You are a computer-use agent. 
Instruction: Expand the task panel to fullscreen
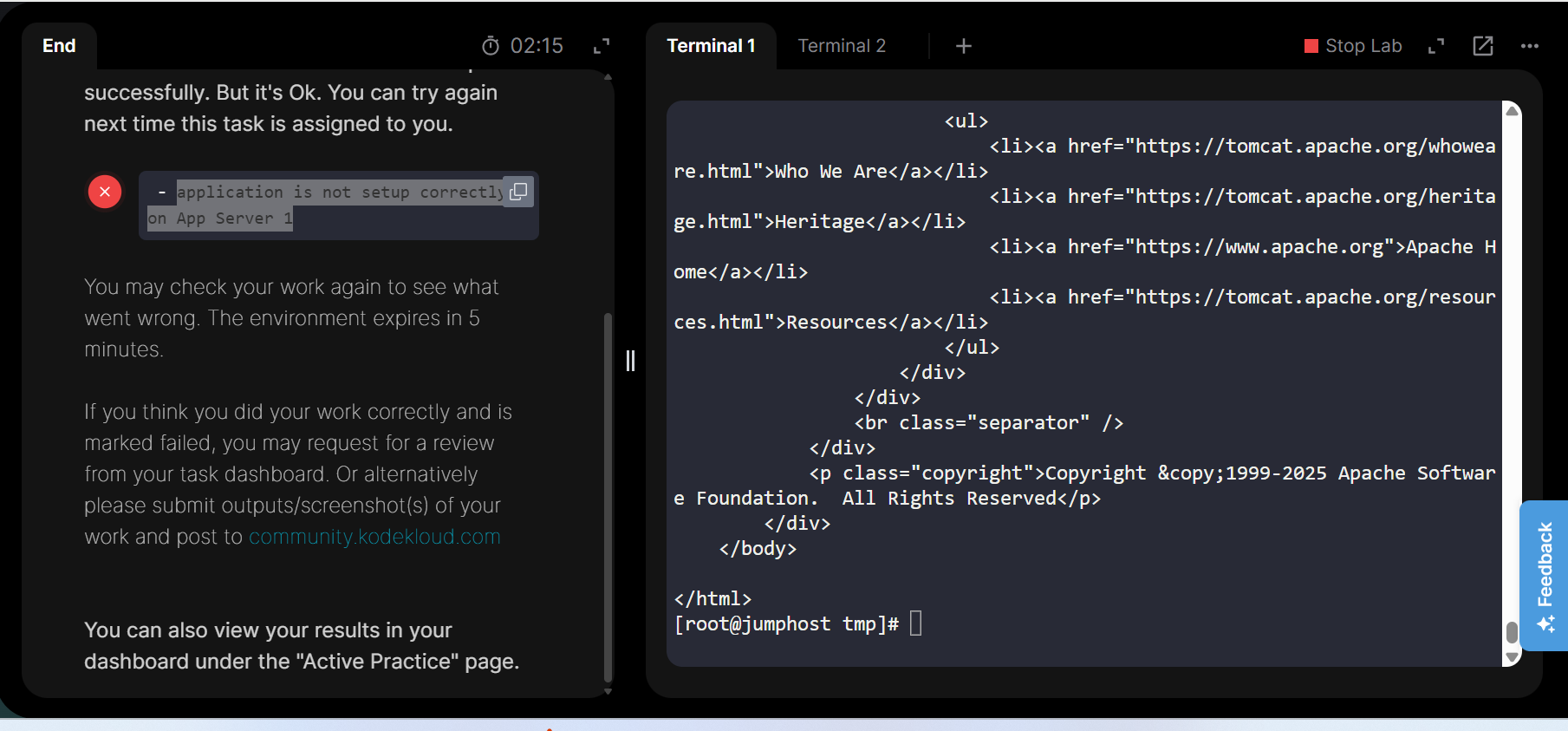[602, 46]
